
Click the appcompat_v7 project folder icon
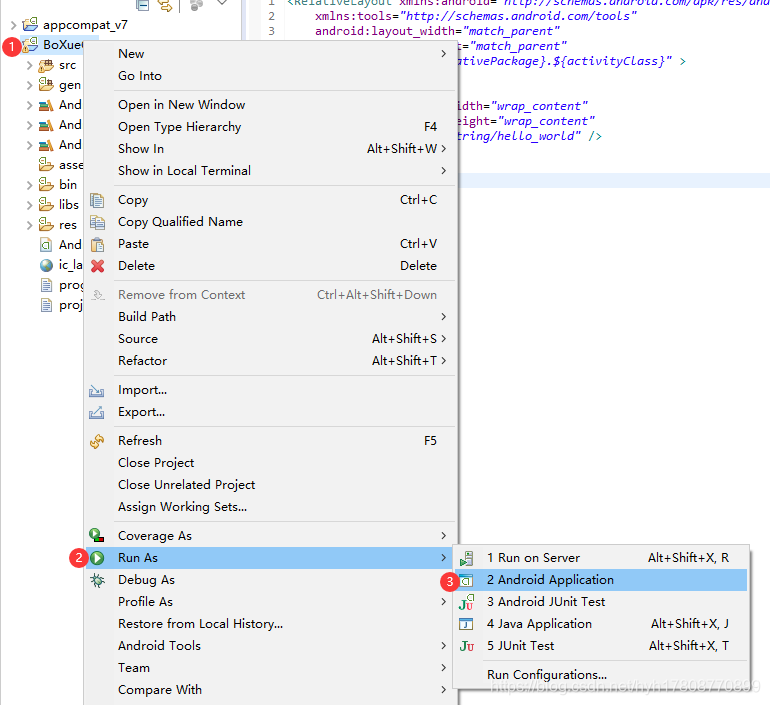[x=30, y=24]
